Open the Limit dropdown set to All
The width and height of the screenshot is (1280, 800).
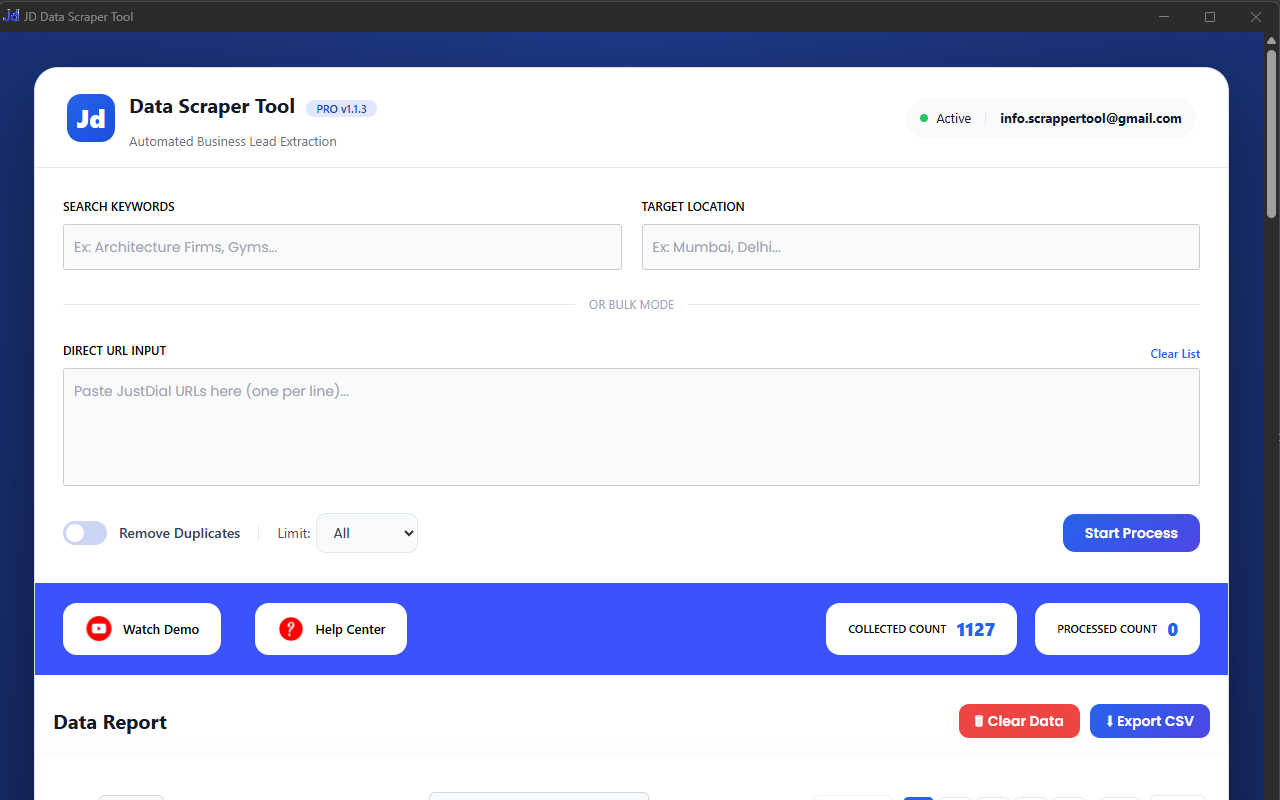pos(367,533)
